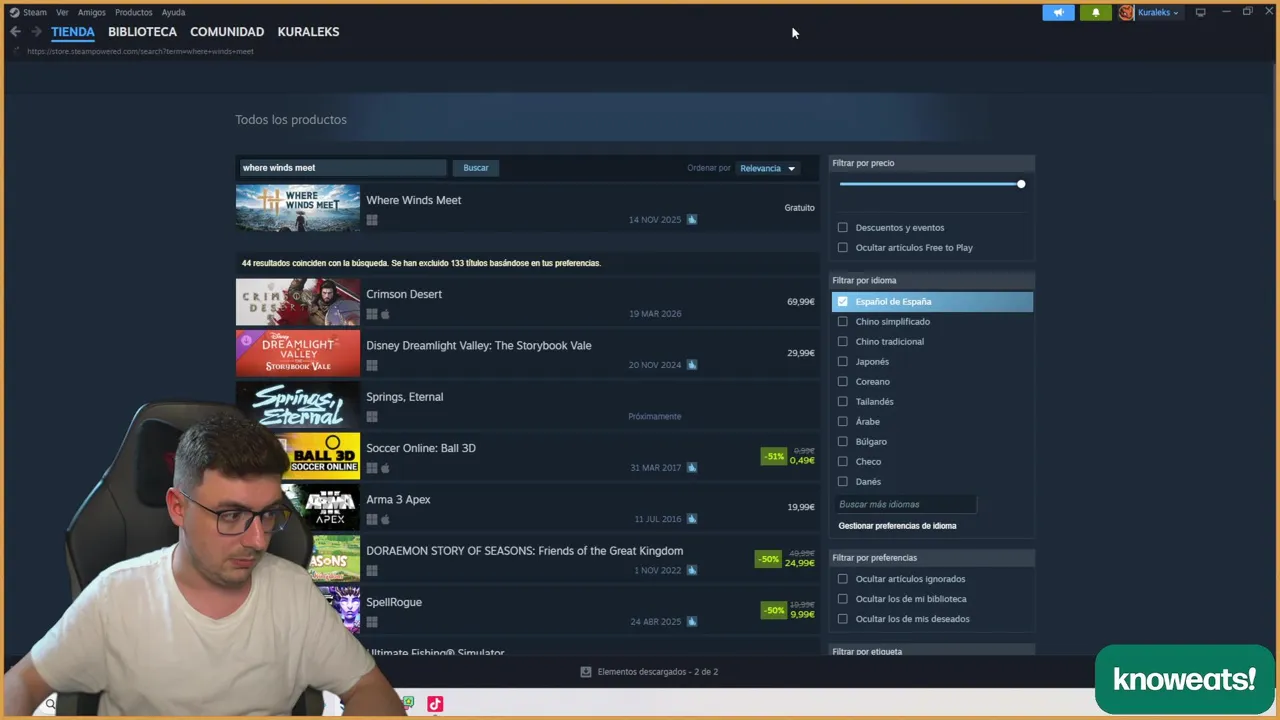The image size is (1280, 720).
Task: Click the blue badge icon beside 1 NOV 2022
Action: [692, 571]
